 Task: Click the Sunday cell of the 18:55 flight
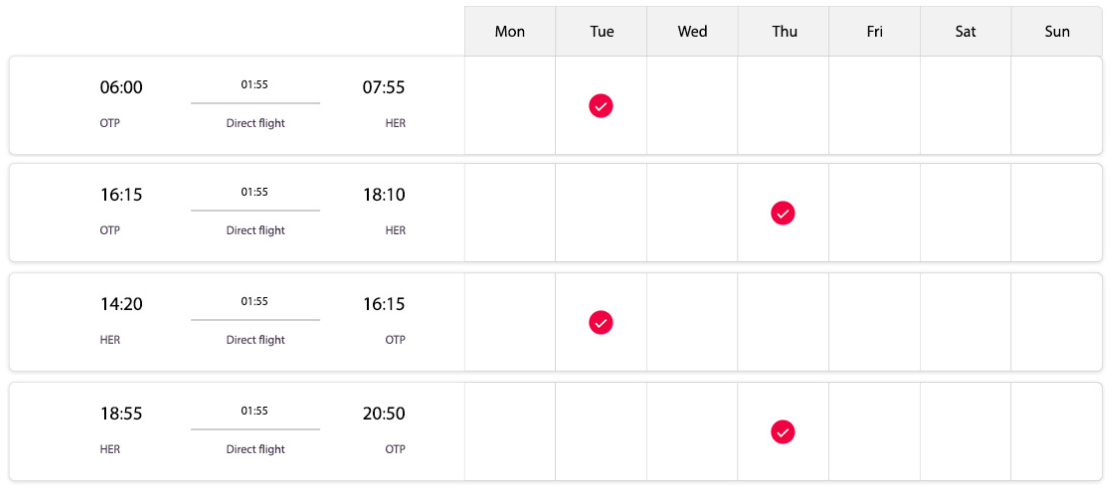(1057, 432)
